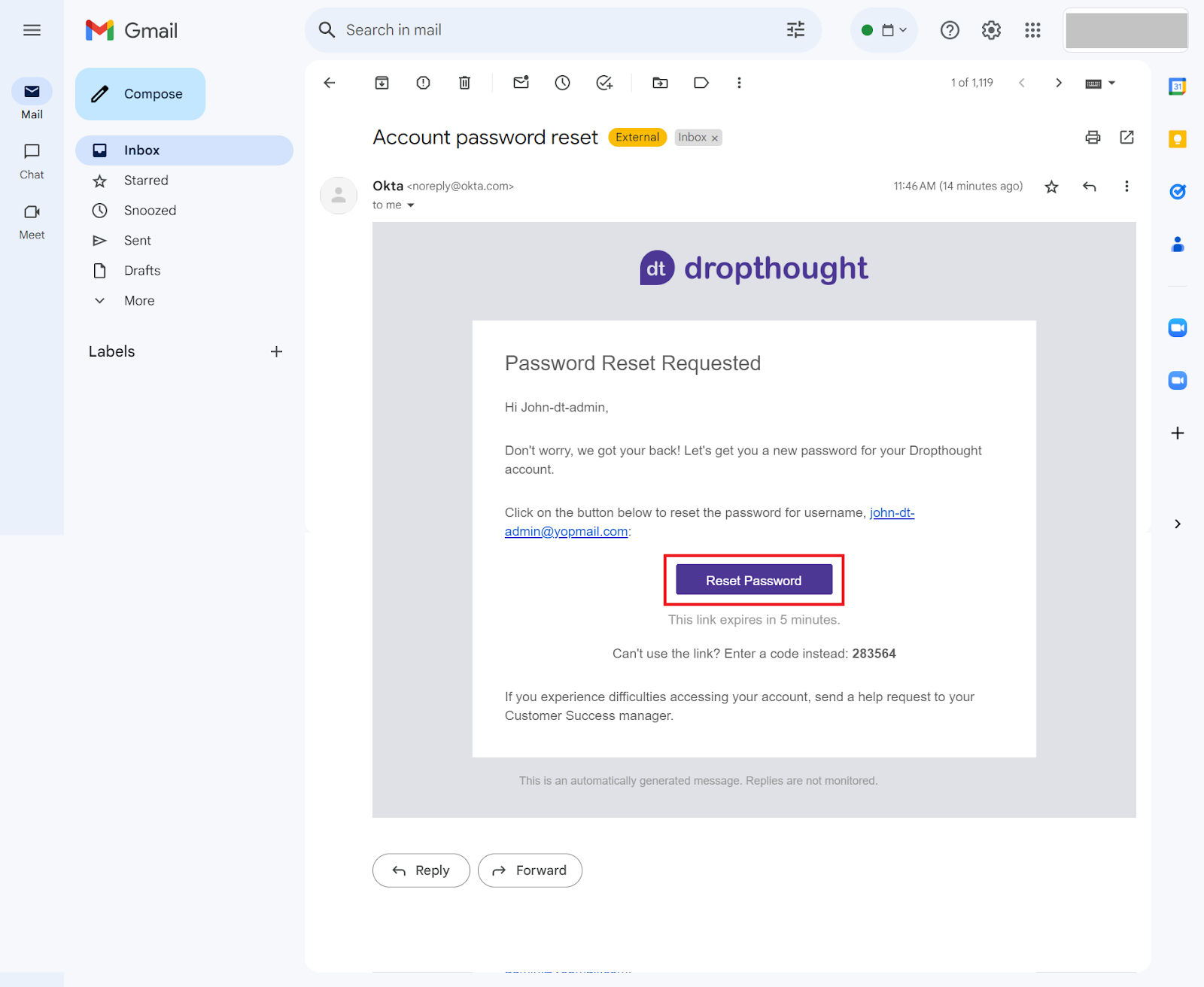Click the Add to Tasks icon
Screen dimensions: 1204x987
(604, 83)
